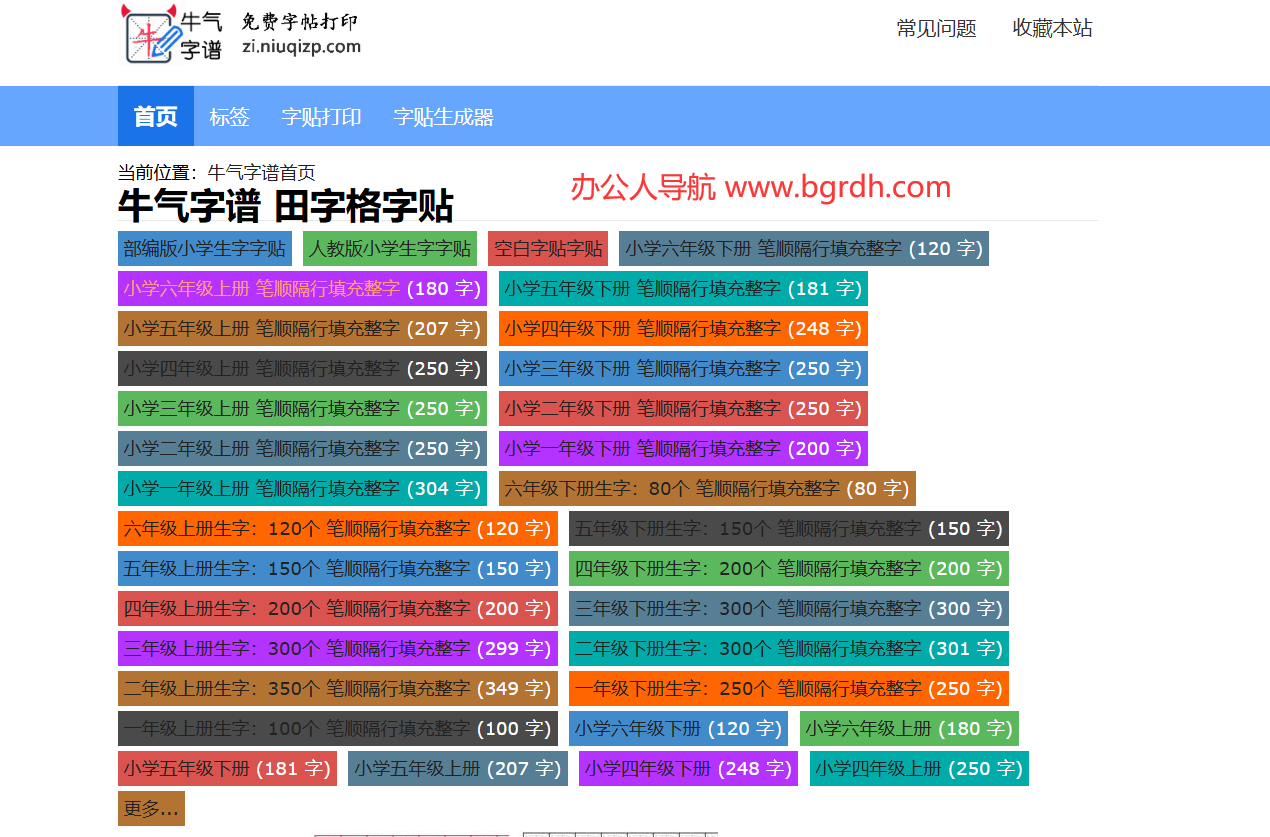
Task: Select 一年级下册生字：250个 orange tag
Action: (x=788, y=689)
